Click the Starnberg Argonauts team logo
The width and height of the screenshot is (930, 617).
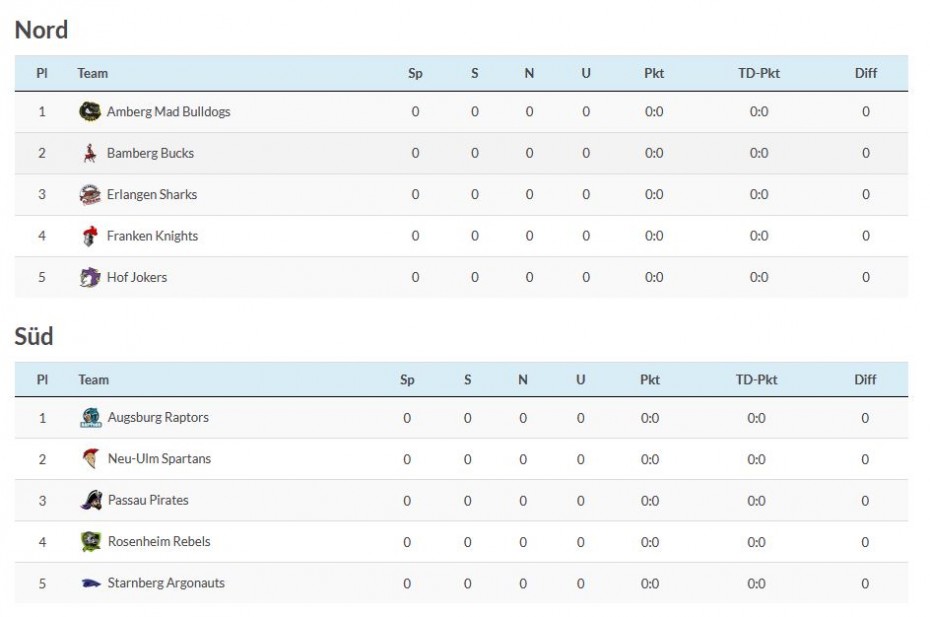91,583
